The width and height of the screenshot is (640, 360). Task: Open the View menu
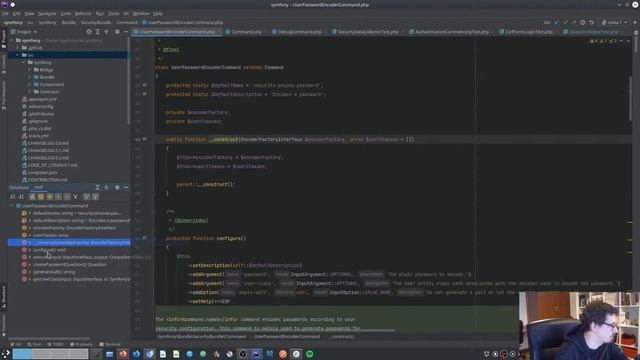(x=29, y=13)
